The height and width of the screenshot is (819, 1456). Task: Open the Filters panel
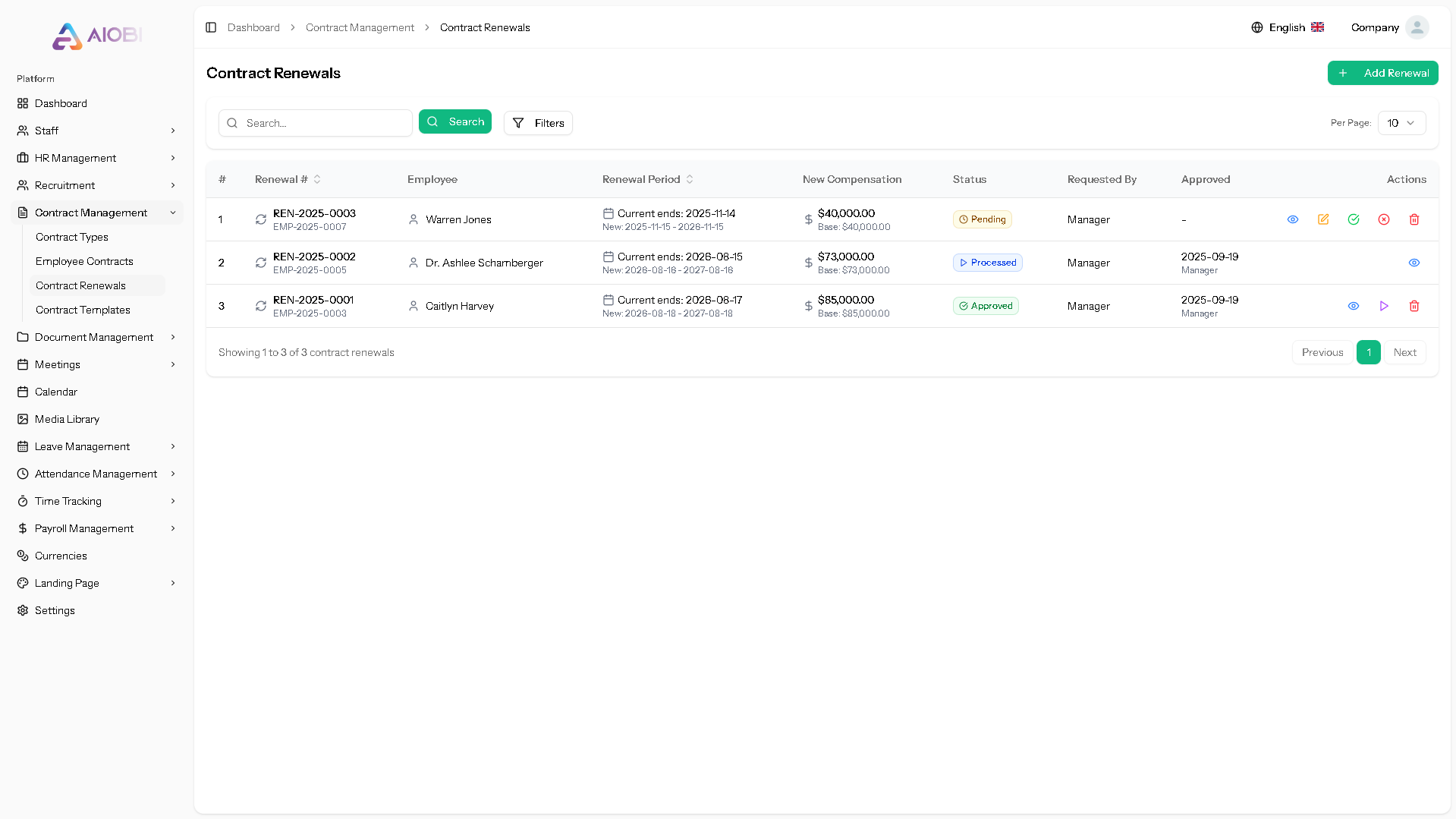point(538,122)
